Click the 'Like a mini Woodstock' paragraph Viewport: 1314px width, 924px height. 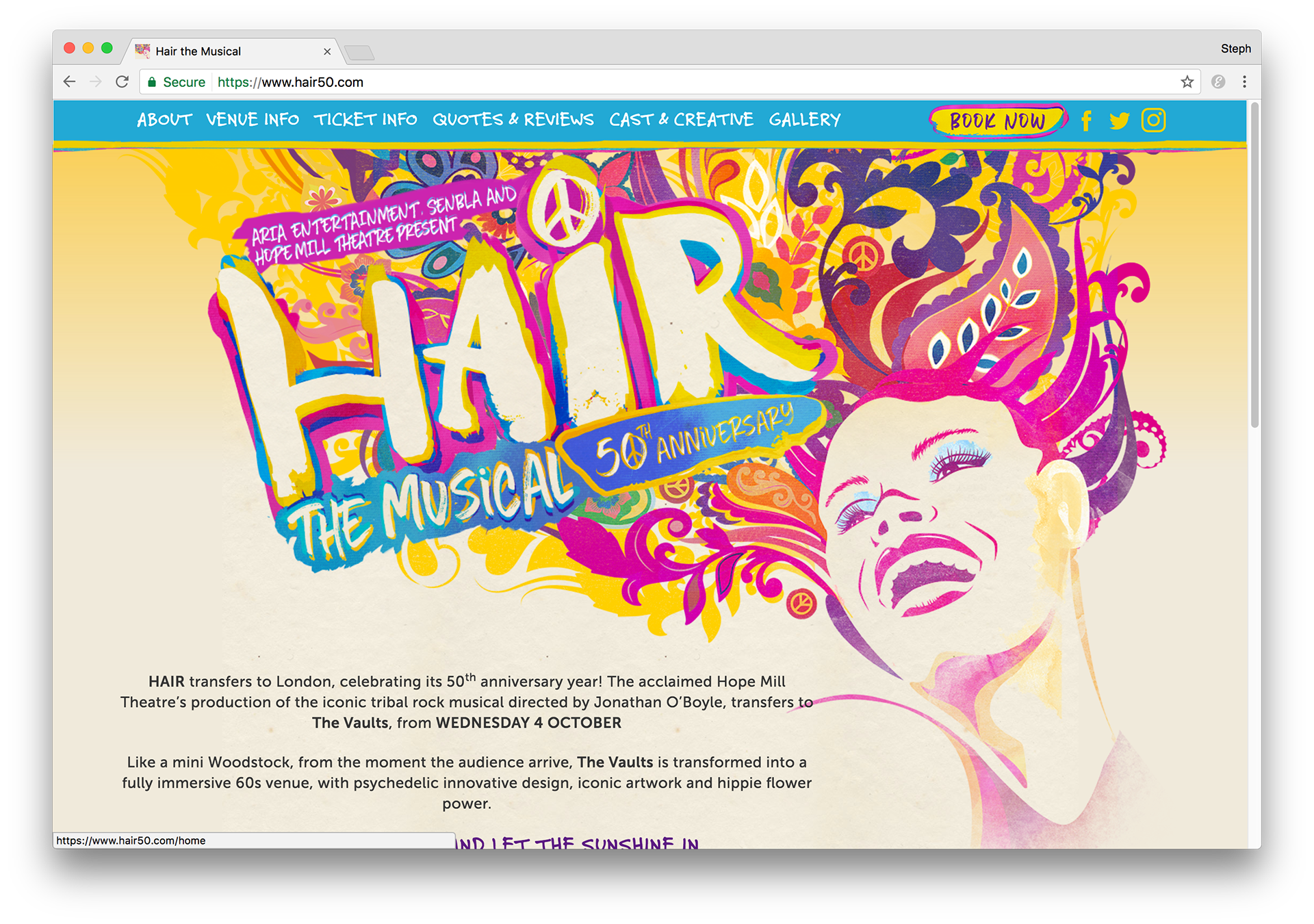pyautogui.click(x=467, y=782)
